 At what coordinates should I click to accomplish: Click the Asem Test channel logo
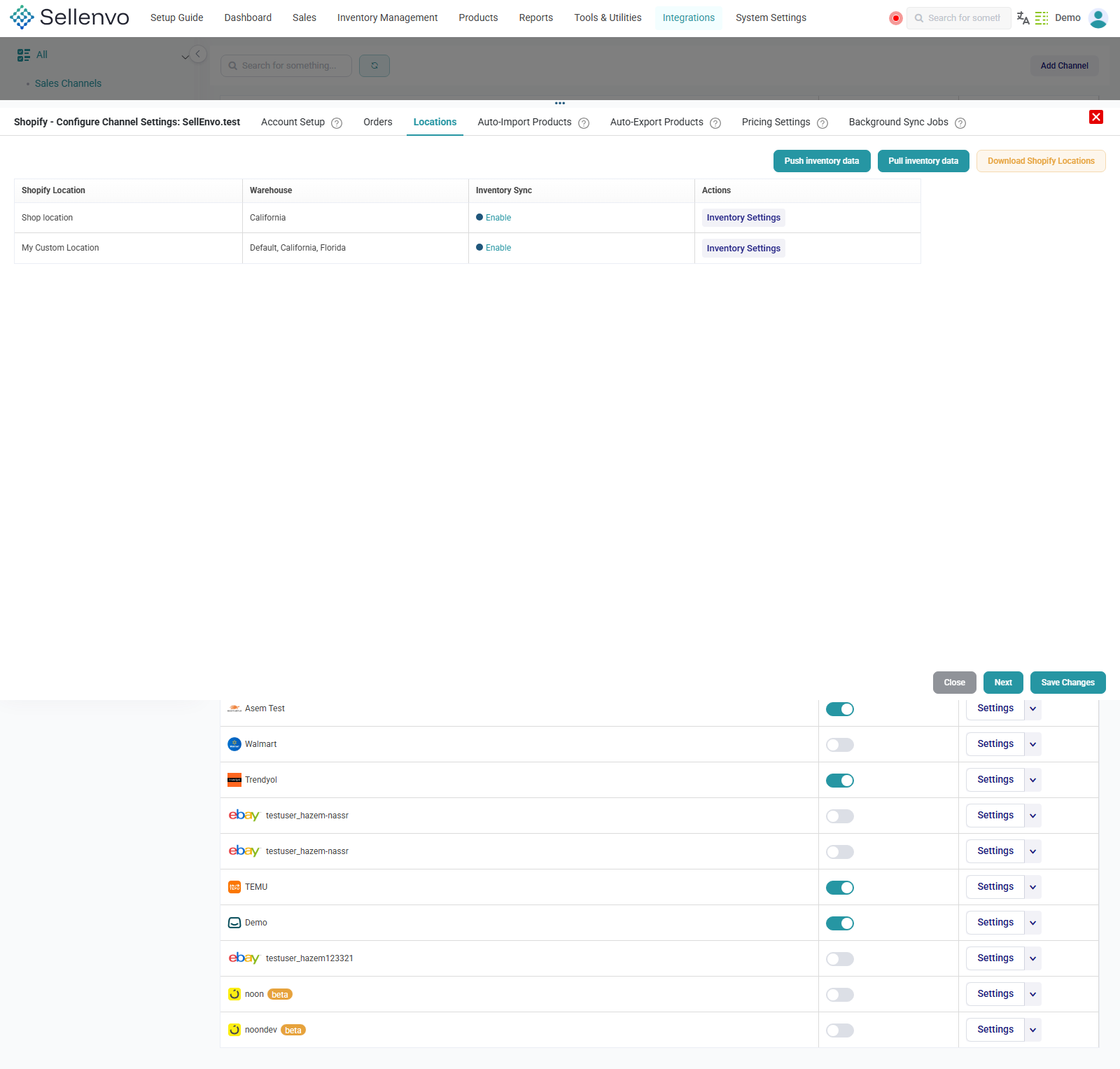234,708
